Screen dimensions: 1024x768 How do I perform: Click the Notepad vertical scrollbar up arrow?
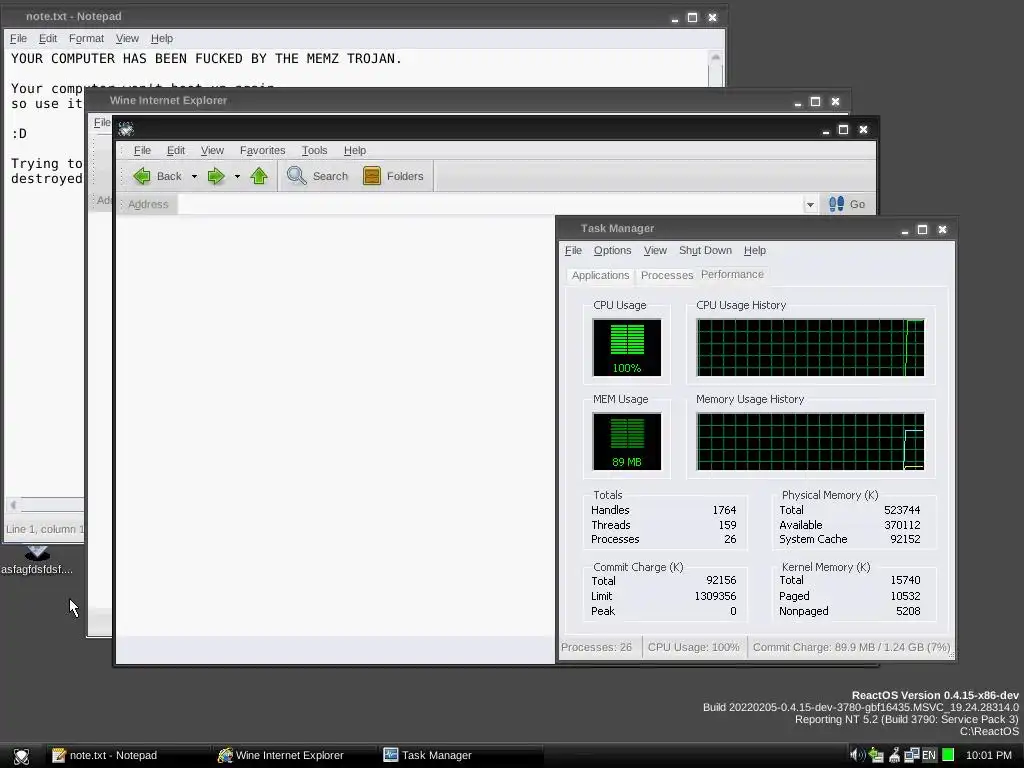coord(716,58)
